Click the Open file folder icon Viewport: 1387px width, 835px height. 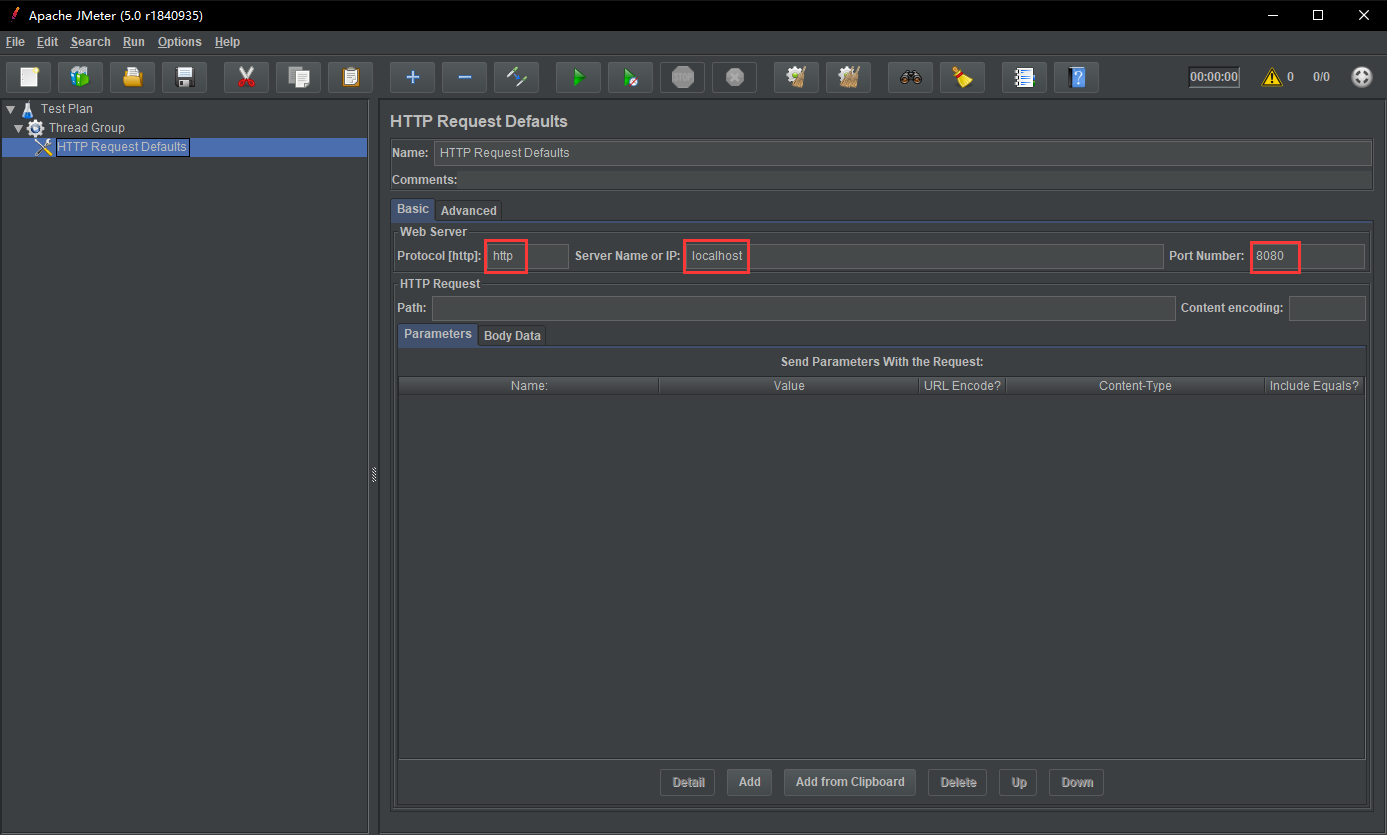pos(133,77)
